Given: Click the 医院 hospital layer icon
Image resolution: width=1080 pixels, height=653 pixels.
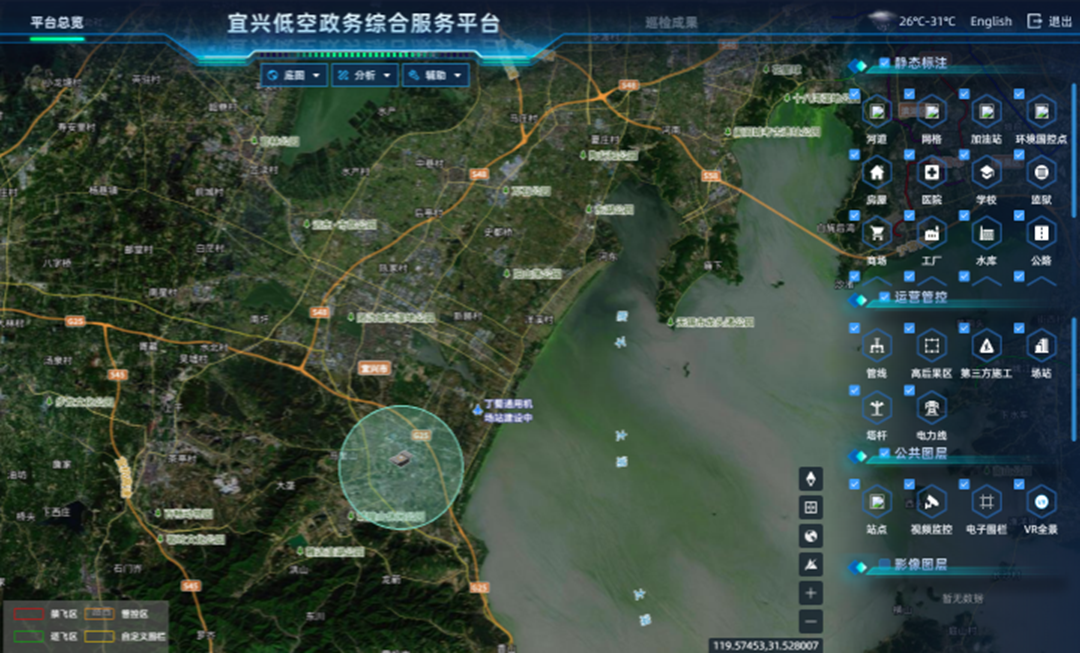Looking at the screenshot, I should click(x=931, y=173).
